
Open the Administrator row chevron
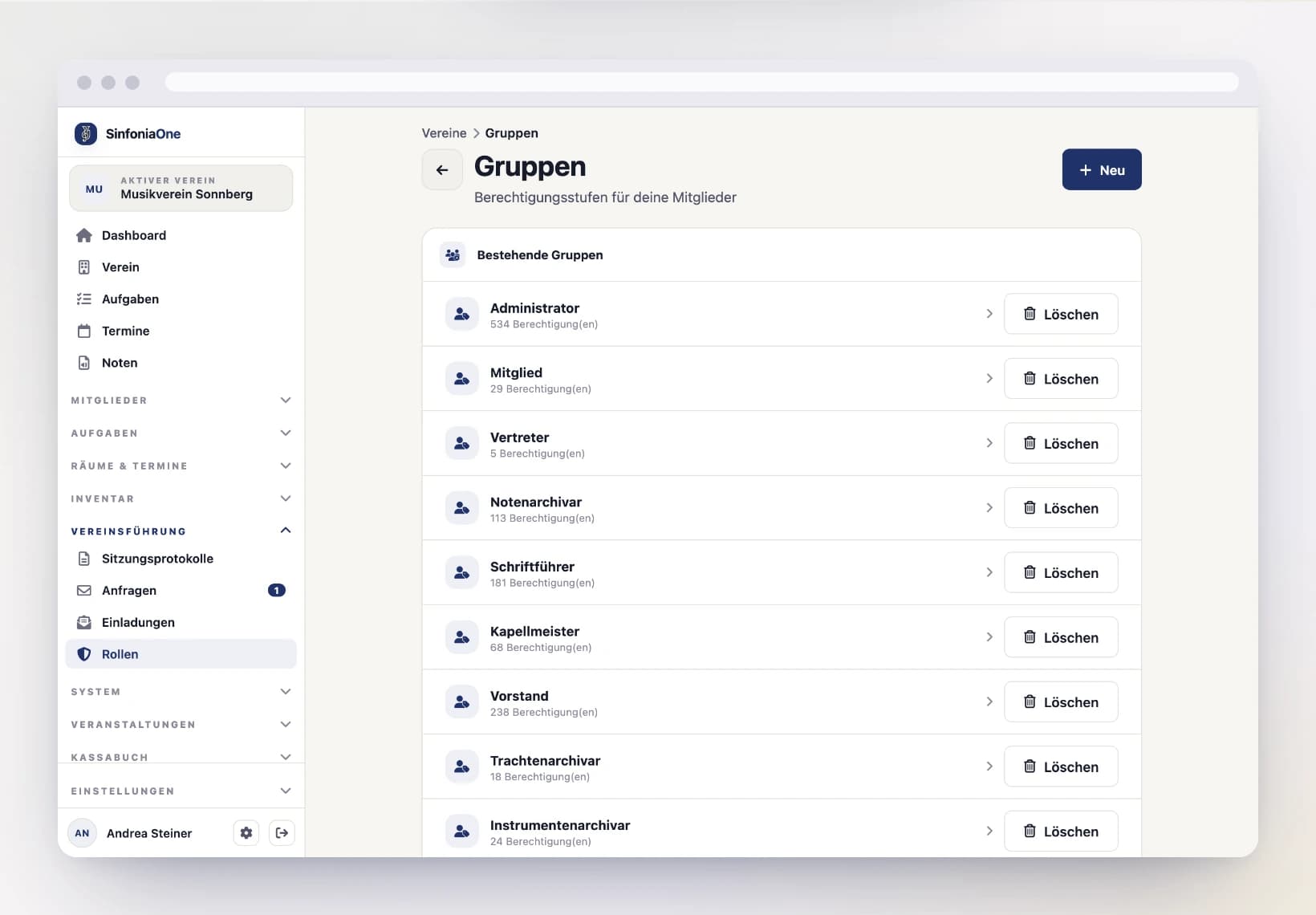click(989, 314)
